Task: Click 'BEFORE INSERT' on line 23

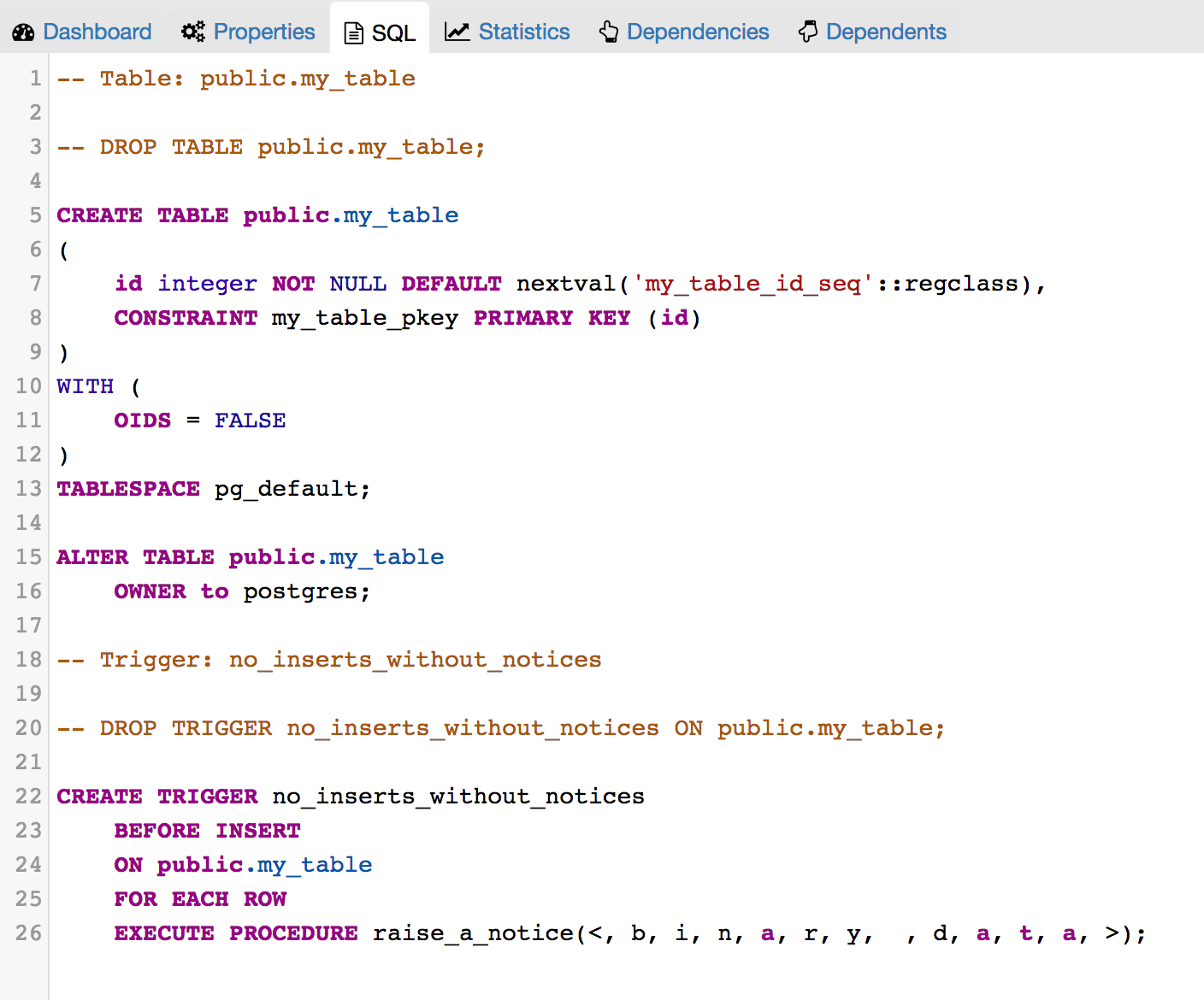Action: coord(208,831)
